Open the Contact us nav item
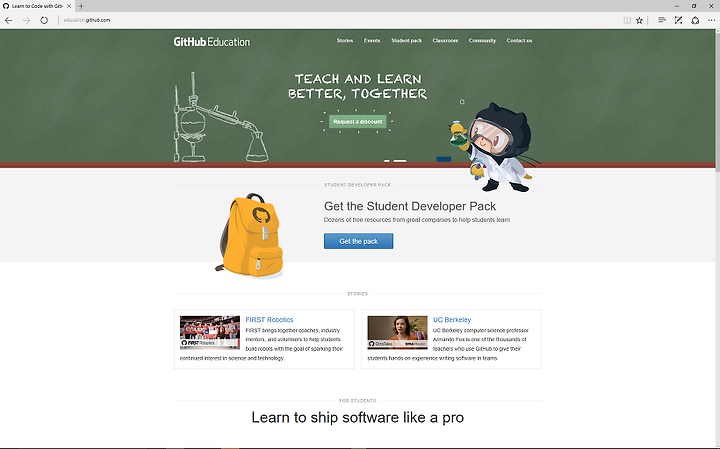This screenshot has width=720, height=449. (x=519, y=40)
